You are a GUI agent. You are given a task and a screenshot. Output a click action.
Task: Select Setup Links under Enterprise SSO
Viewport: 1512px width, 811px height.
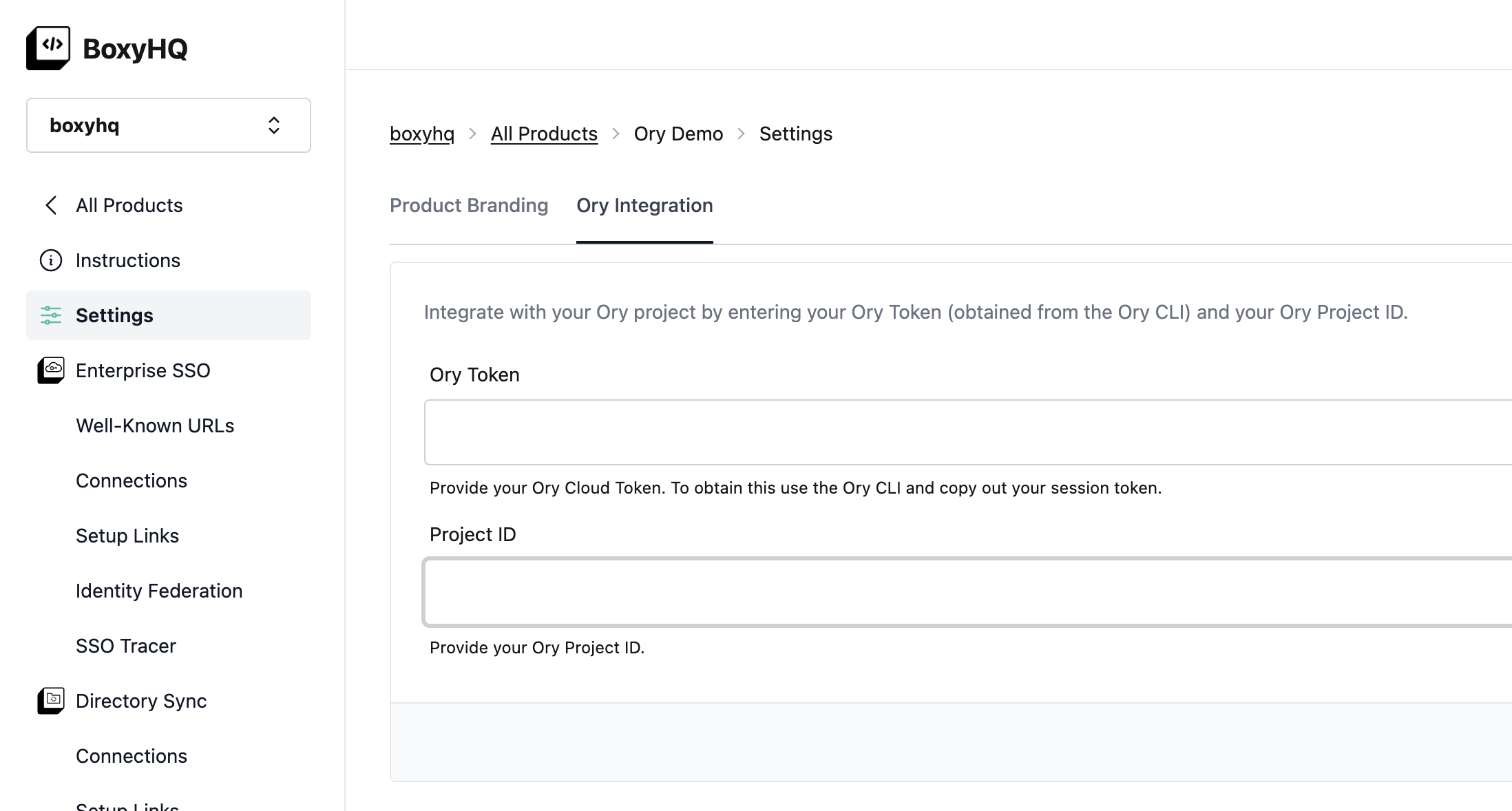[x=127, y=535]
